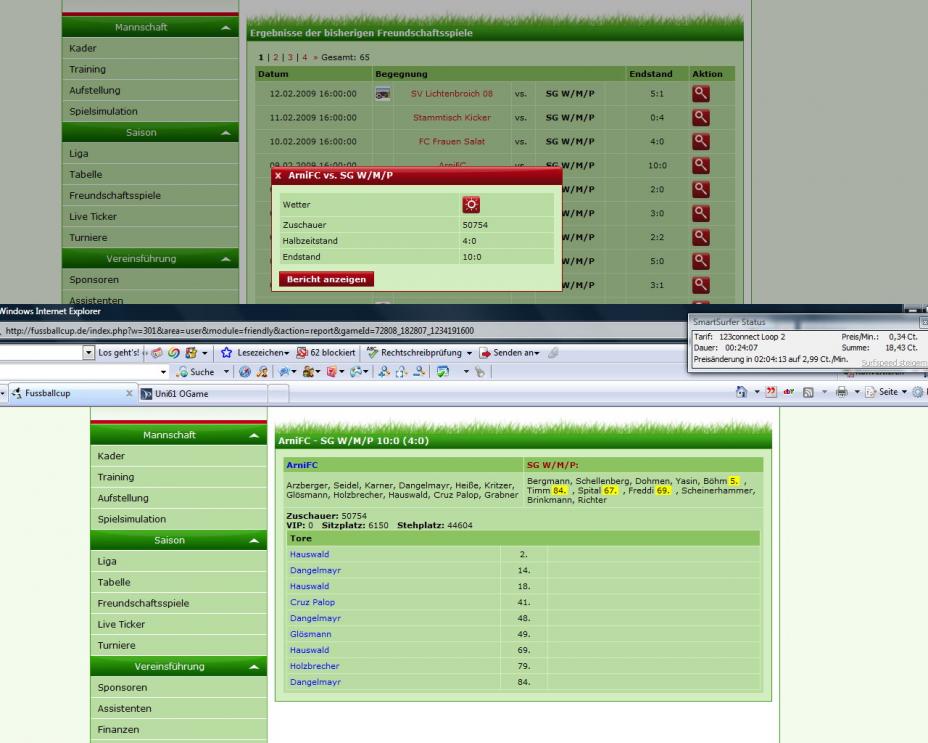The width and height of the screenshot is (928, 743).
Task: Click magnifier icon for SV Lichtenbroich 08 match
Action: click(700, 94)
